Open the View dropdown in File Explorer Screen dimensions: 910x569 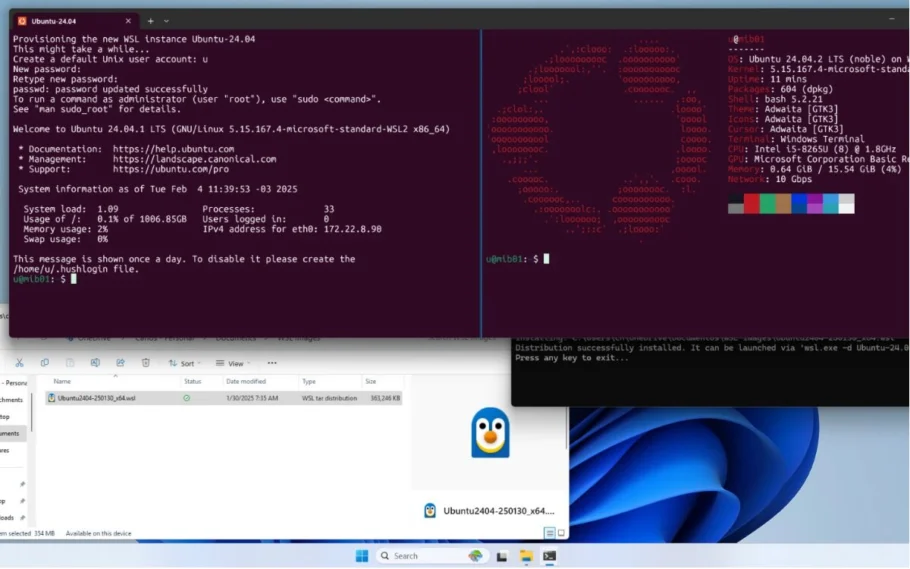click(x=233, y=363)
